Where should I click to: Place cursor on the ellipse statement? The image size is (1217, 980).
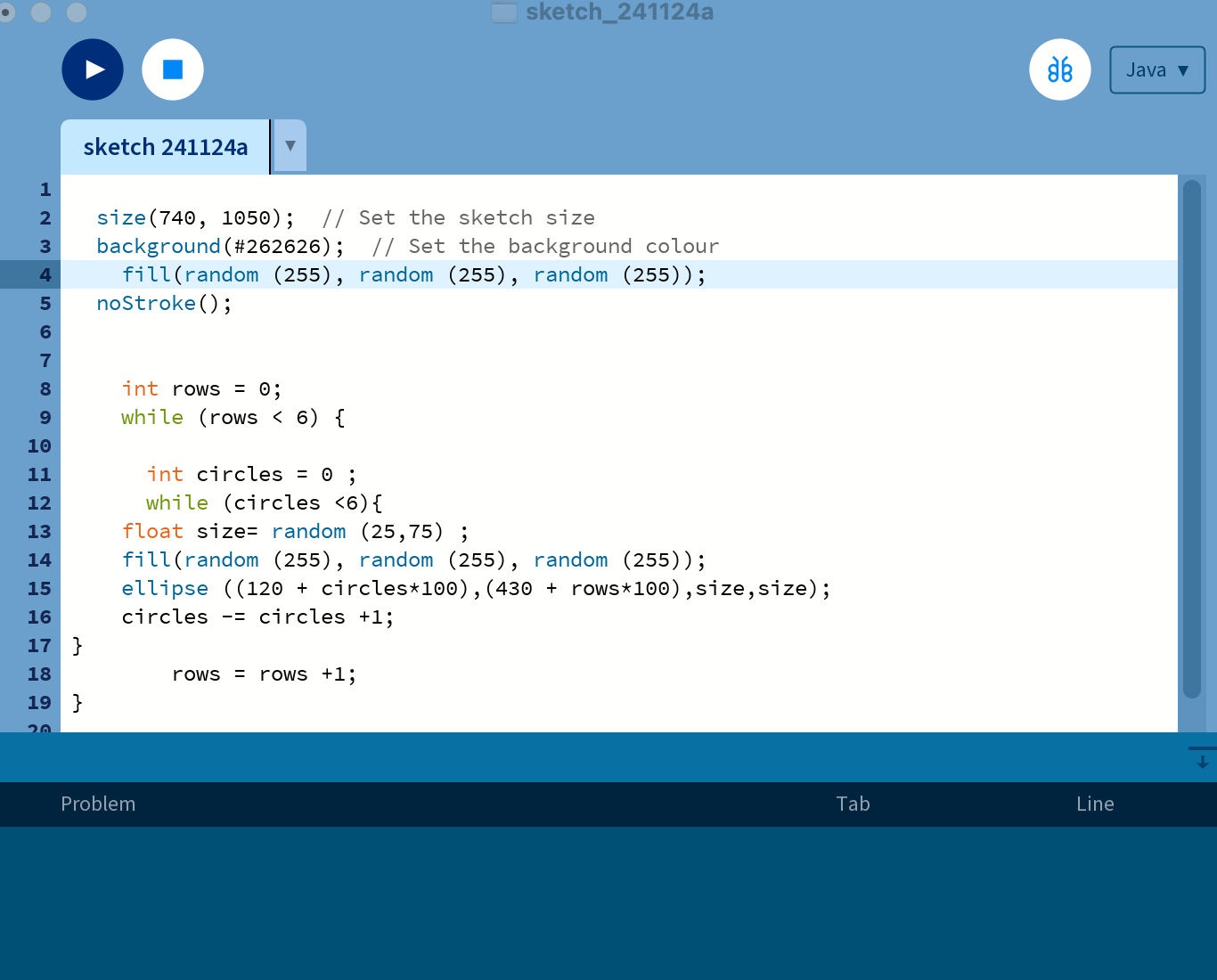click(165, 589)
